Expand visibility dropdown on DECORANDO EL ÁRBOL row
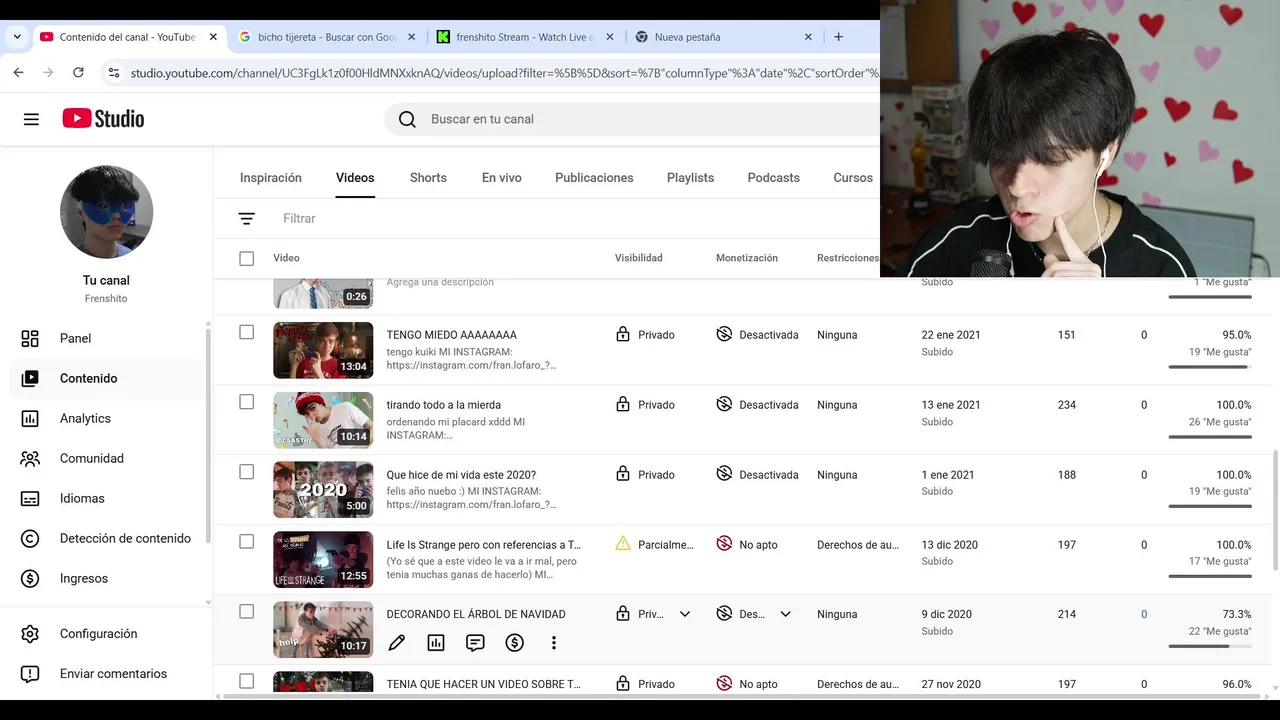This screenshot has height=720, width=1280. click(685, 614)
